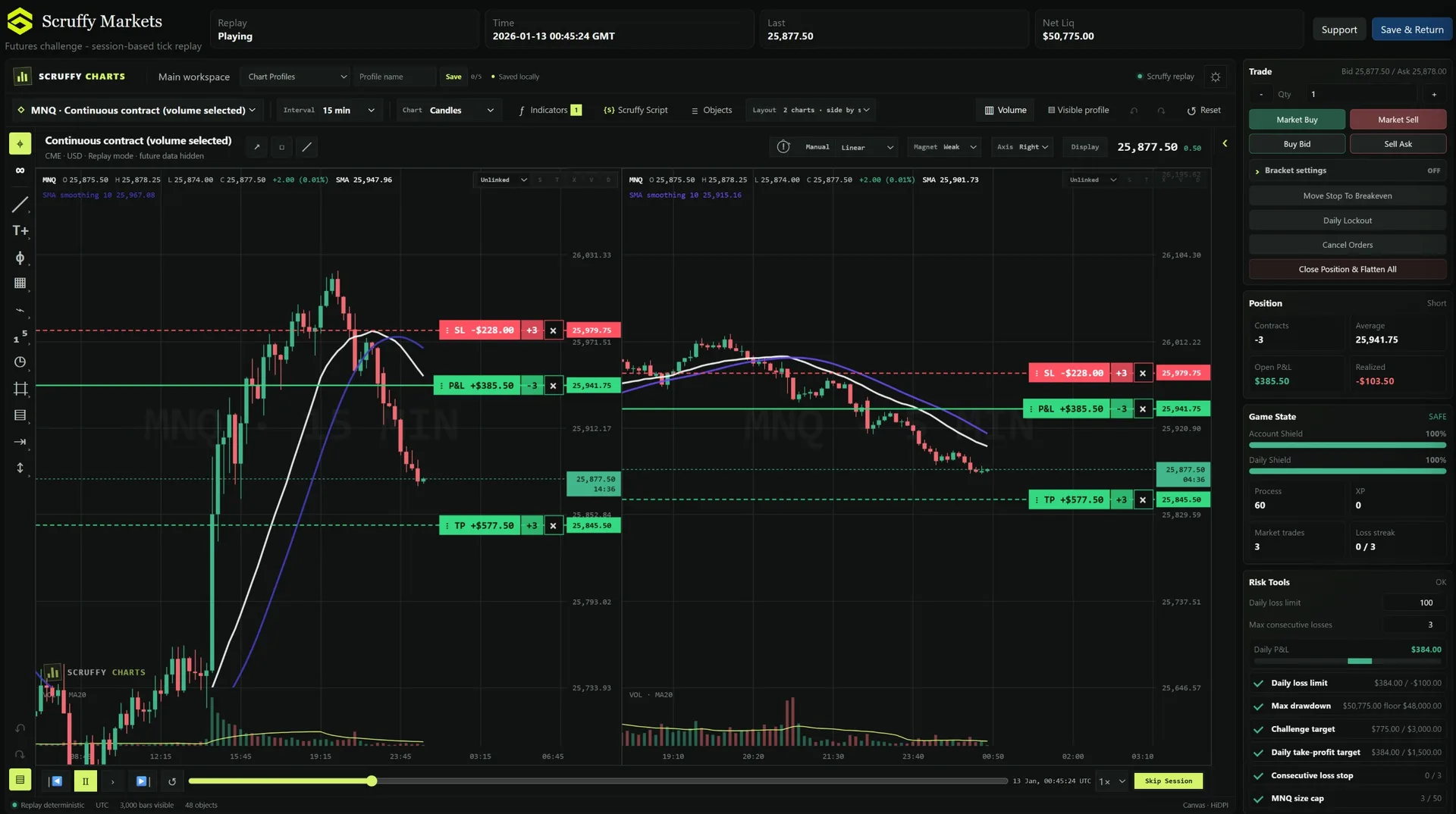Remove the SL order on left chart
Image resolution: width=1456 pixels, height=814 pixels.
(x=554, y=330)
